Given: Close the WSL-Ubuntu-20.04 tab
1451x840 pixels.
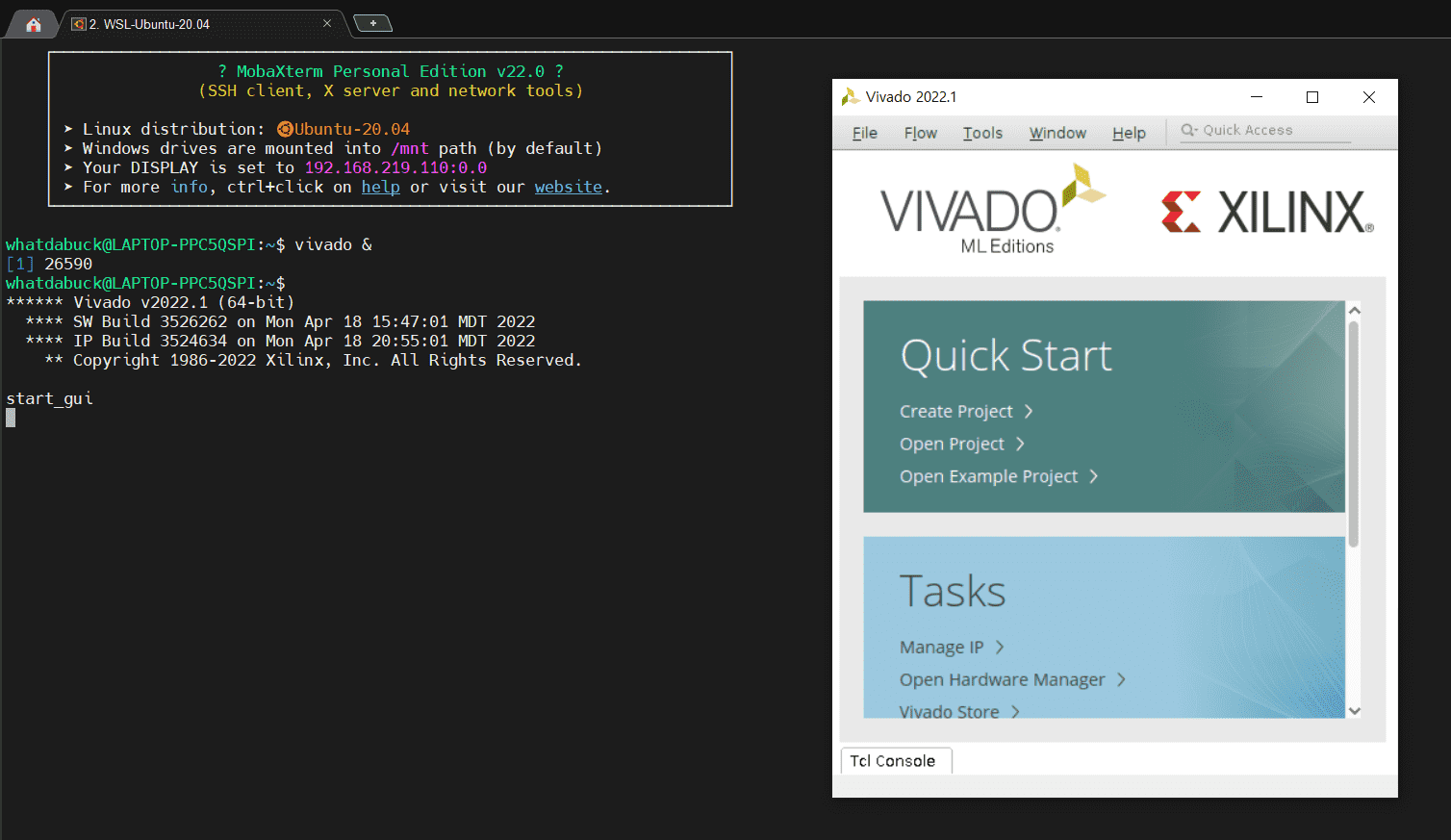Looking at the screenshot, I should pyautogui.click(x=327, y=23).
